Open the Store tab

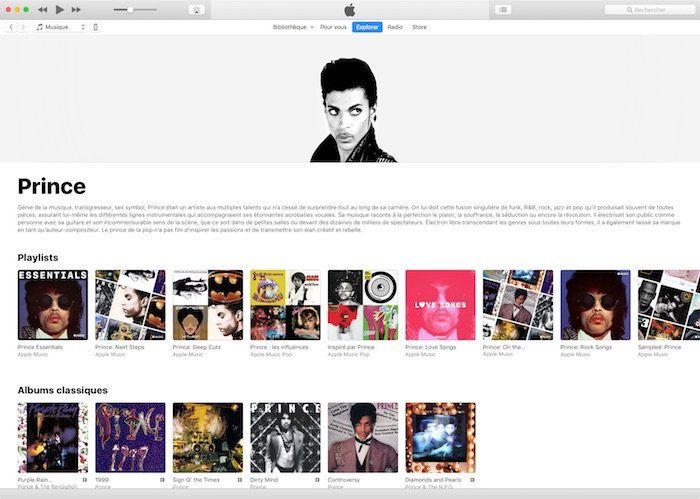pos(419,27)
